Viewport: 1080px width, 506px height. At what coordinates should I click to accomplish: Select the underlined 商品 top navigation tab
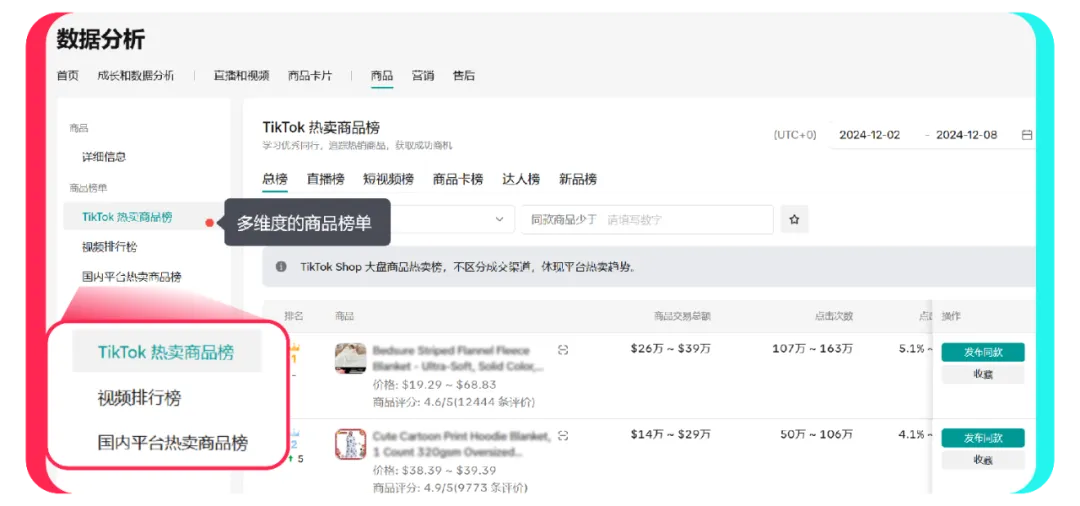382,76
